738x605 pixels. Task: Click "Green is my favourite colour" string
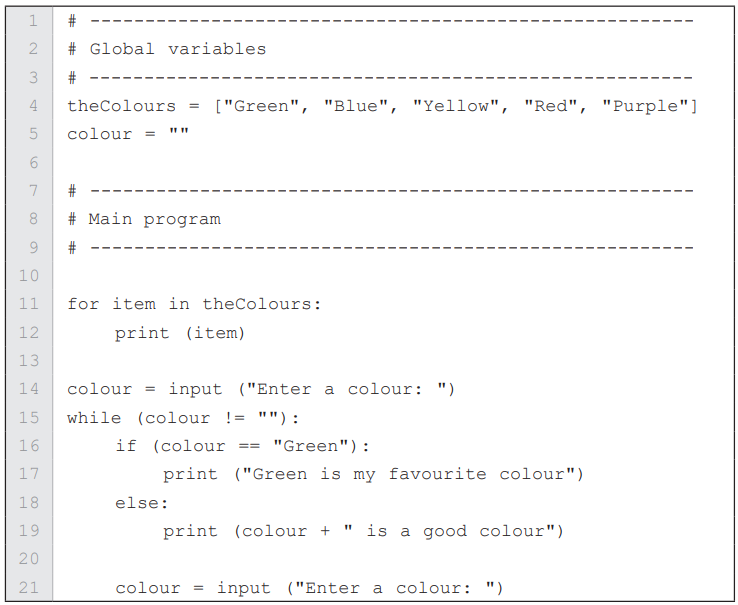click(408, 474)
